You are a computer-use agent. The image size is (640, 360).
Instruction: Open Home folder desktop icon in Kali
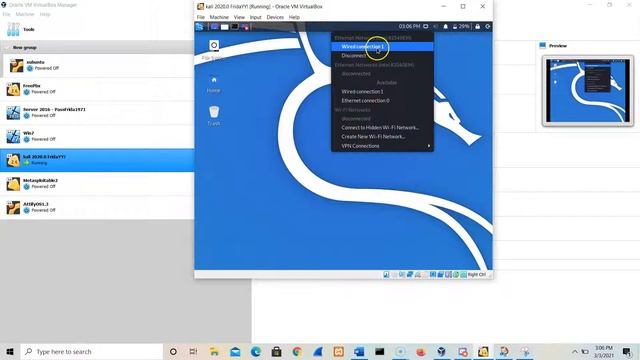coord(213,84)
